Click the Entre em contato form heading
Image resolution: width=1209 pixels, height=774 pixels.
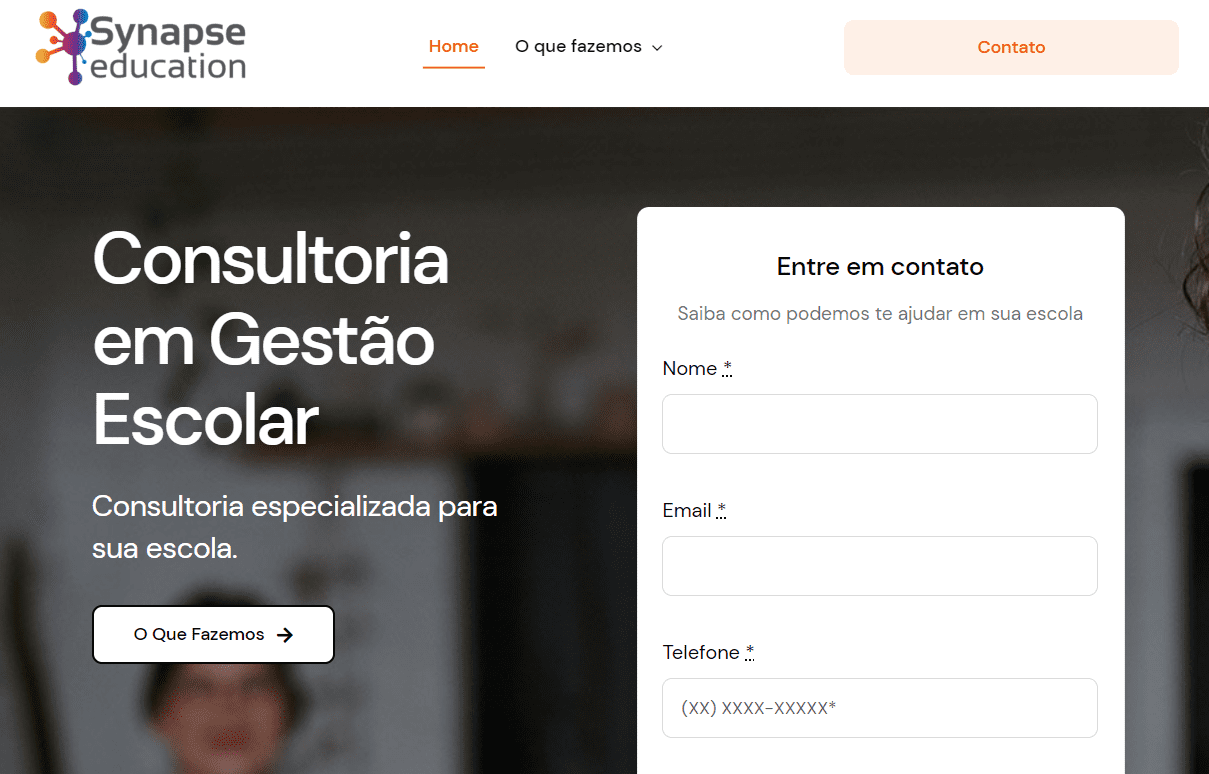click(880, 267)
